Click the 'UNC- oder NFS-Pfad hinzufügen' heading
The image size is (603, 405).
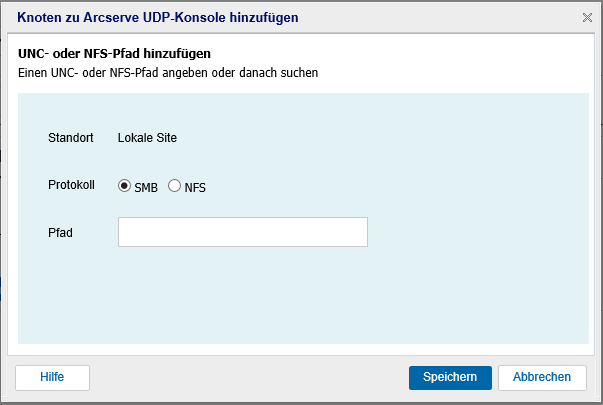[x=114, y=53]
